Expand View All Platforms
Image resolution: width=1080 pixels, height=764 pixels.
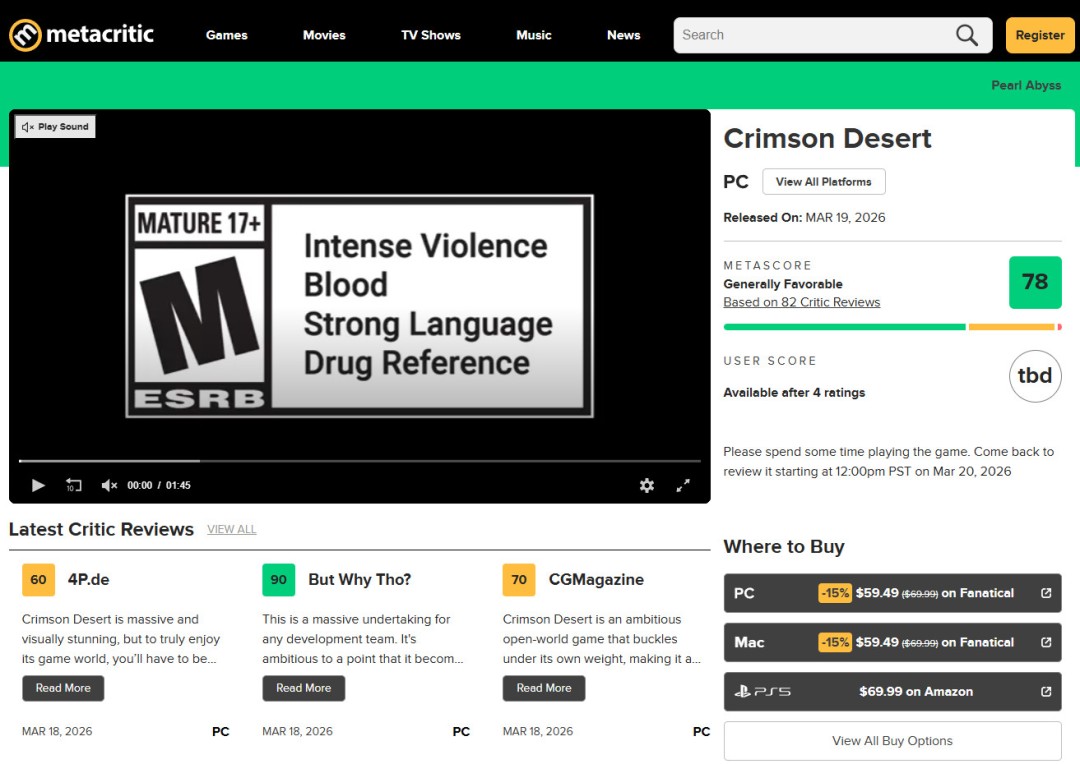[823, 182]
